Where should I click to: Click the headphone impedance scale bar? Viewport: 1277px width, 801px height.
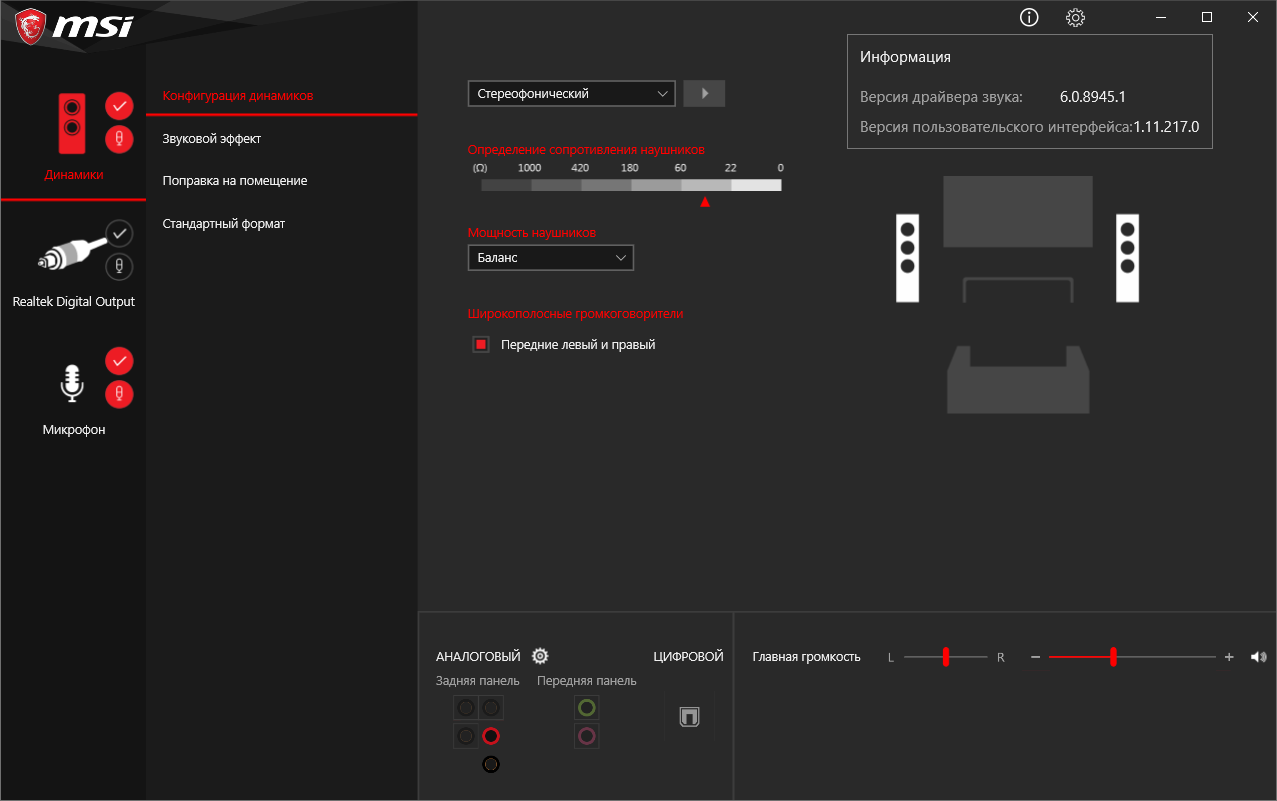631,185
